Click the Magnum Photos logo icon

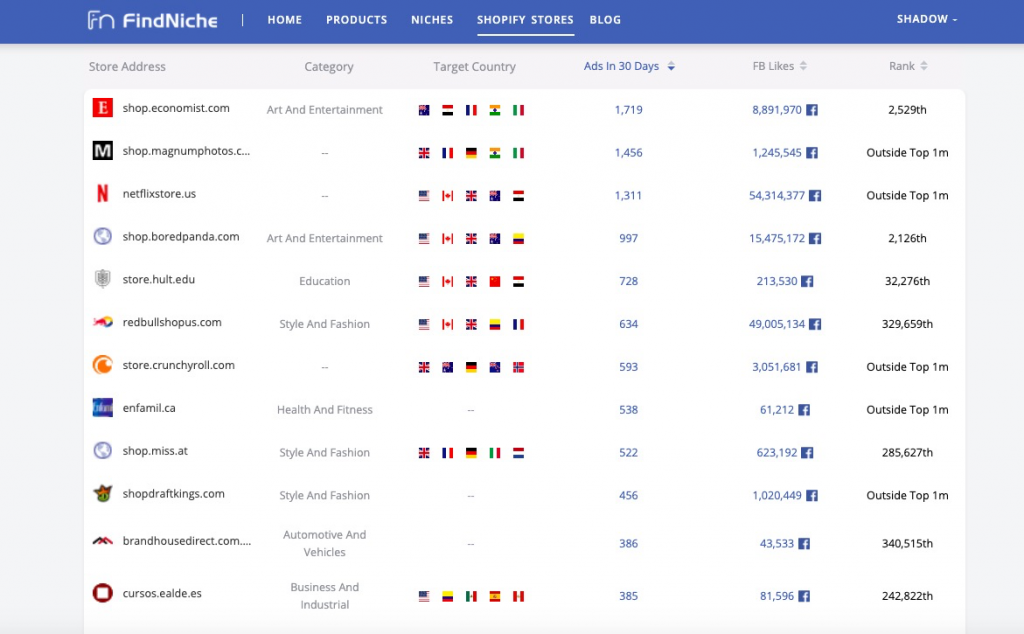pyautogui.click(x=103, y=151)
